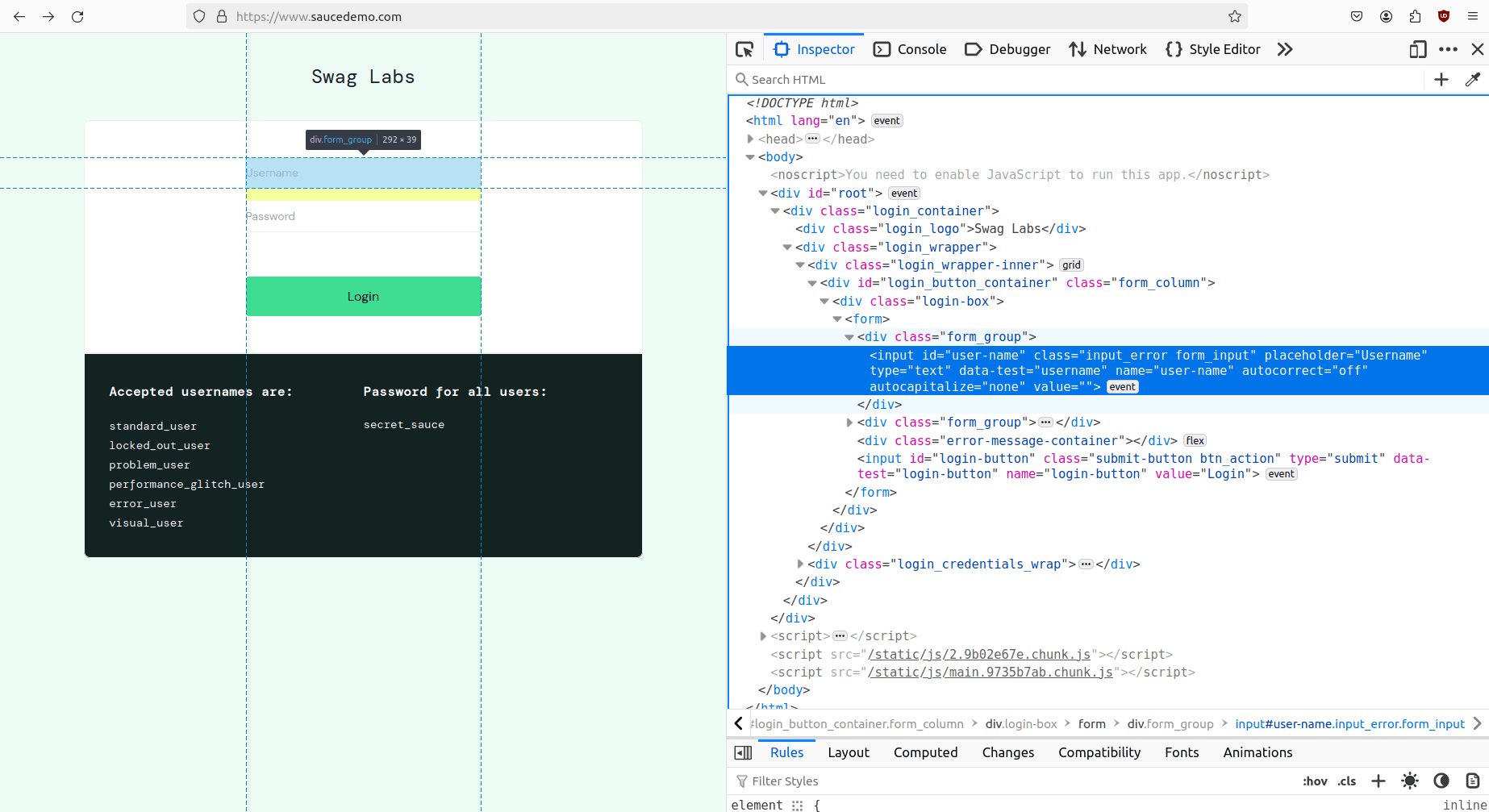Show event listeners on login-button input

(1282, 474)
